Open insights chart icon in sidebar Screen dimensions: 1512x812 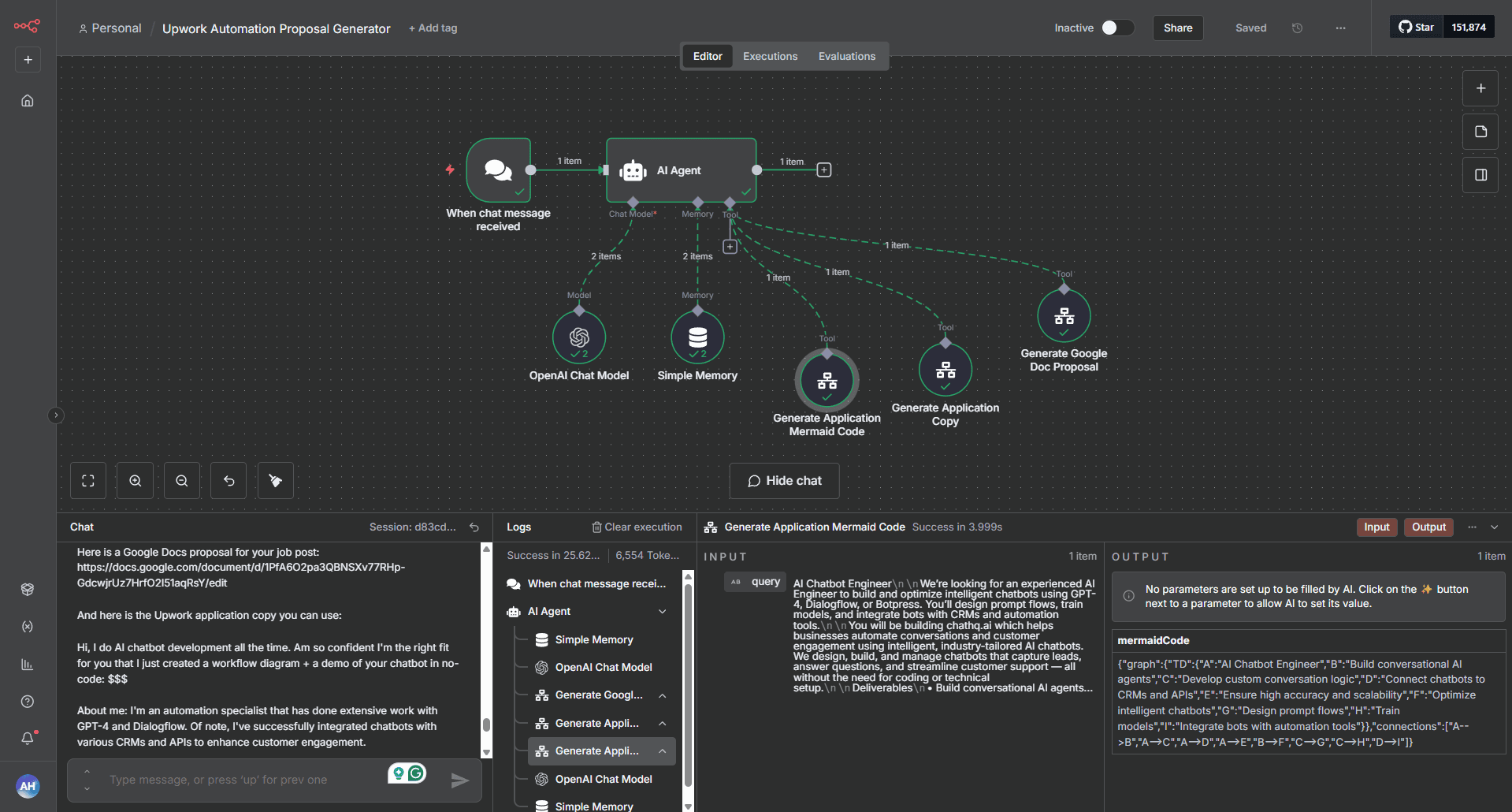(x=28, y=665)
